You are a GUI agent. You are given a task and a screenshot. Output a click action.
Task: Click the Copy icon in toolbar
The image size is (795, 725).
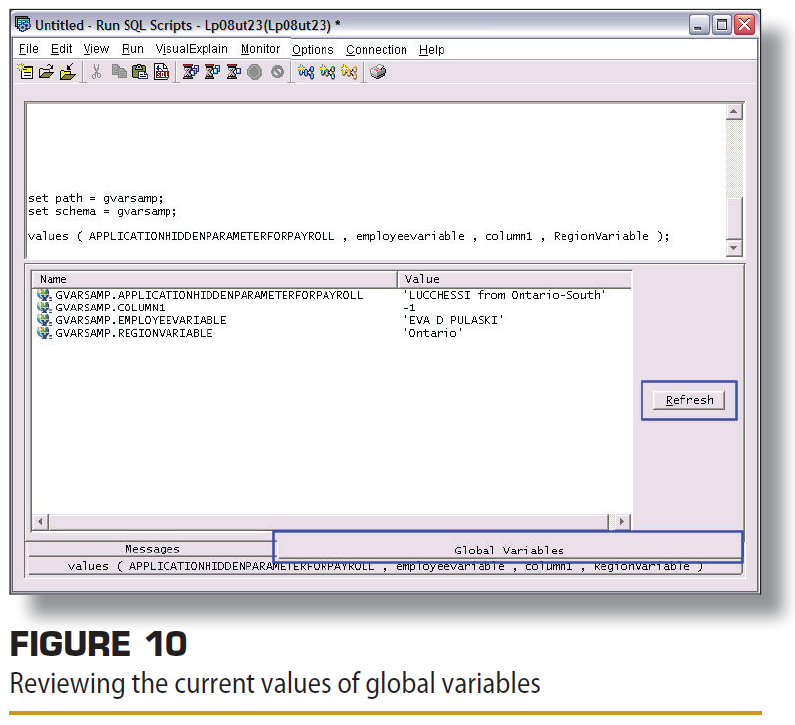119,71
